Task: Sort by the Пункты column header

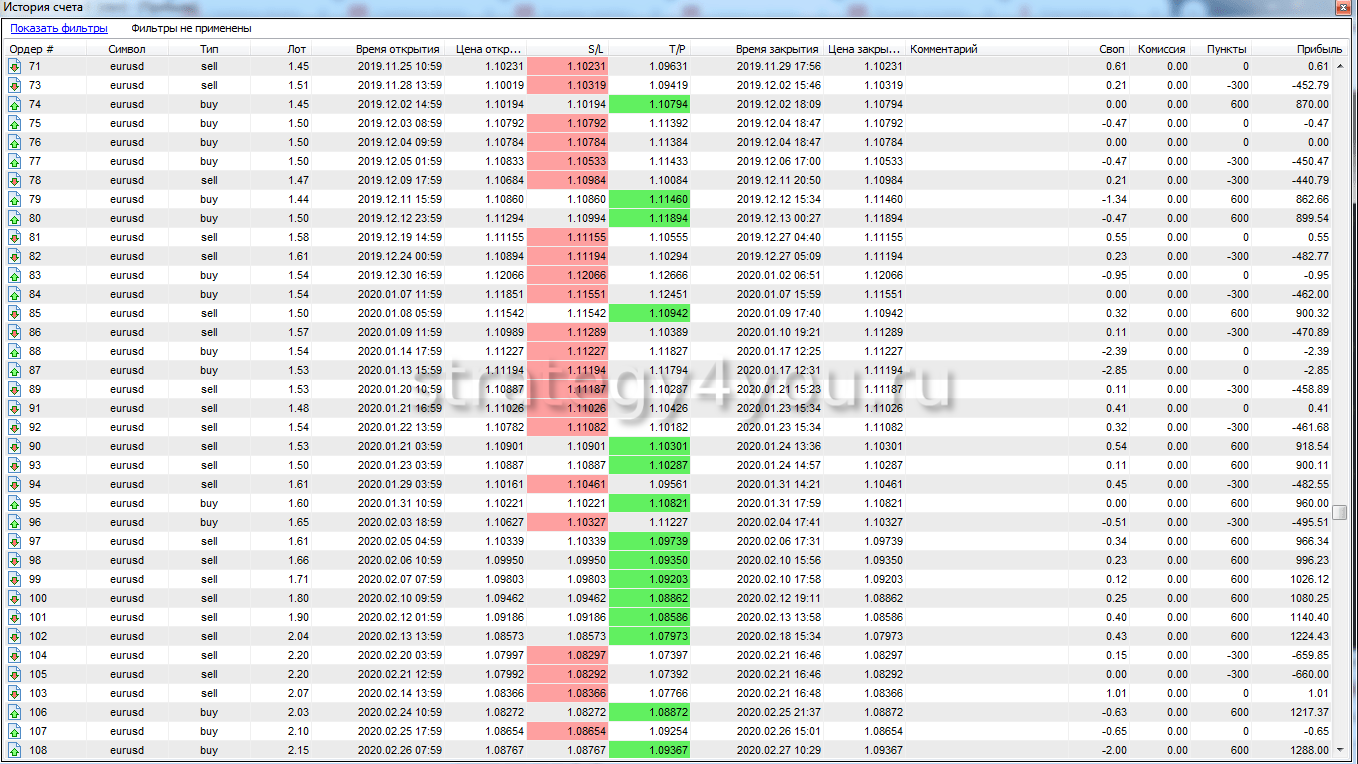Action: click(x=1226, y=49)
